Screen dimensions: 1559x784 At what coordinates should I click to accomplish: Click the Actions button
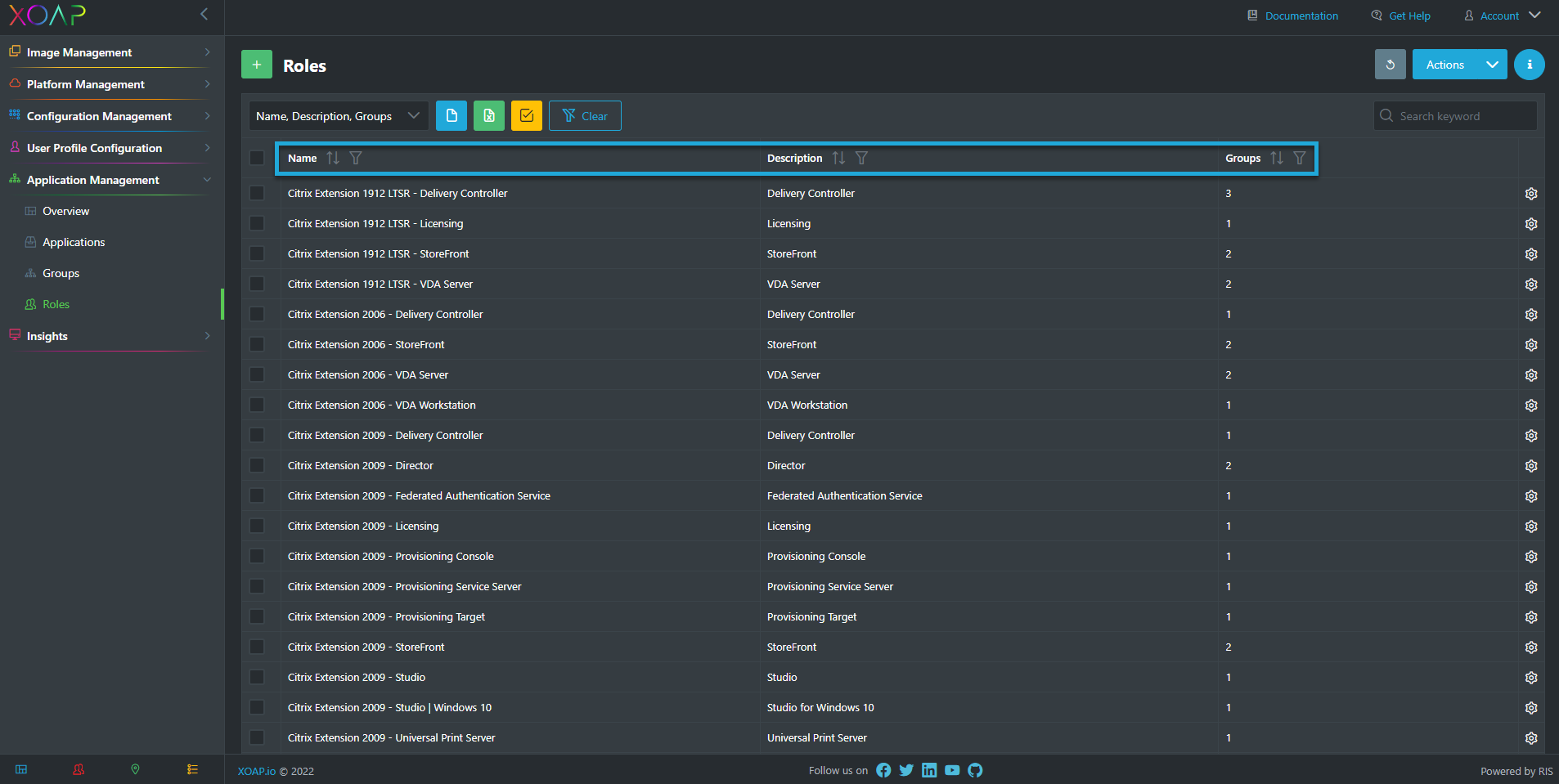[1445, 65]
